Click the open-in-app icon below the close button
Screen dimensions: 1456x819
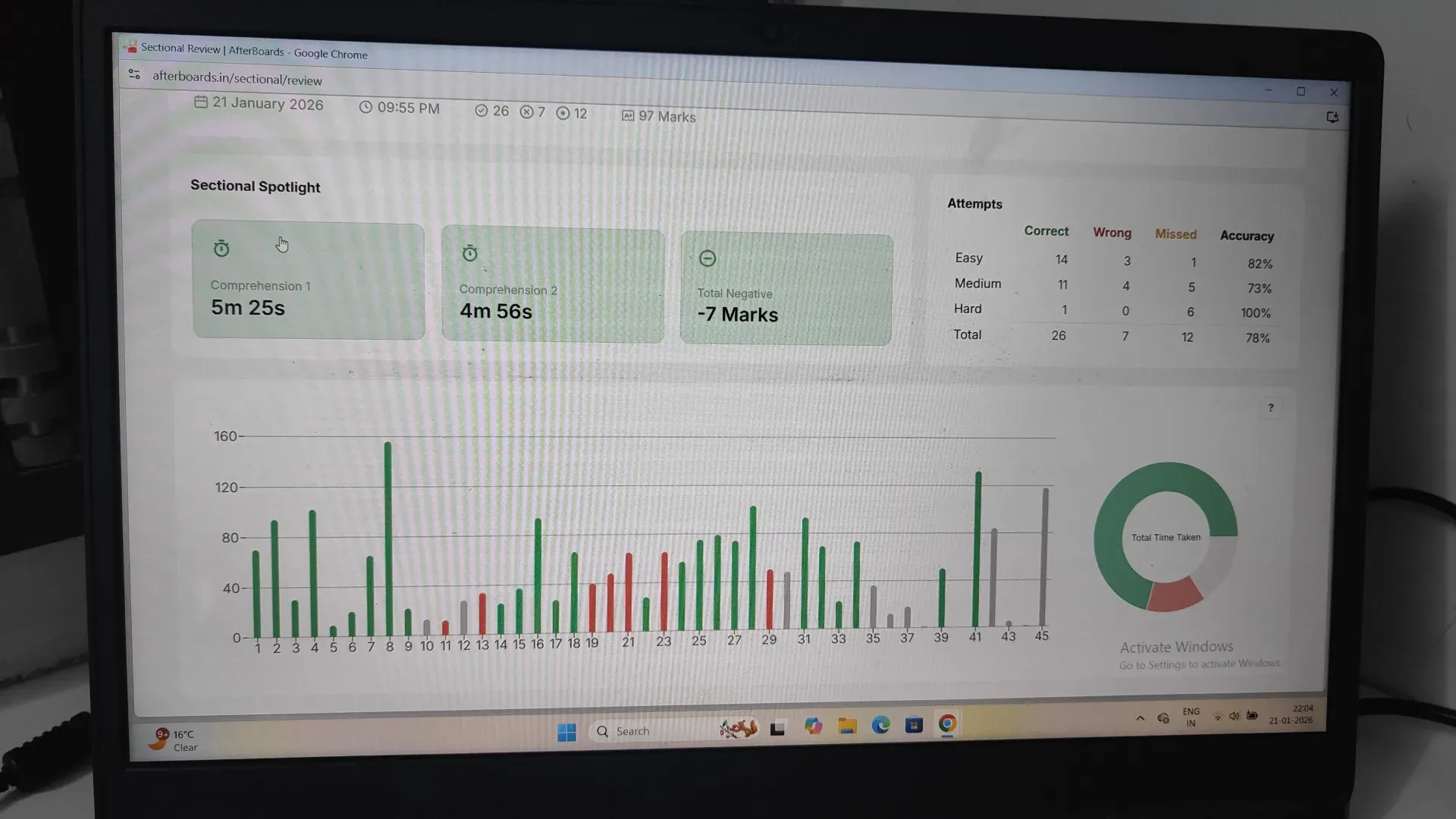1332,117
